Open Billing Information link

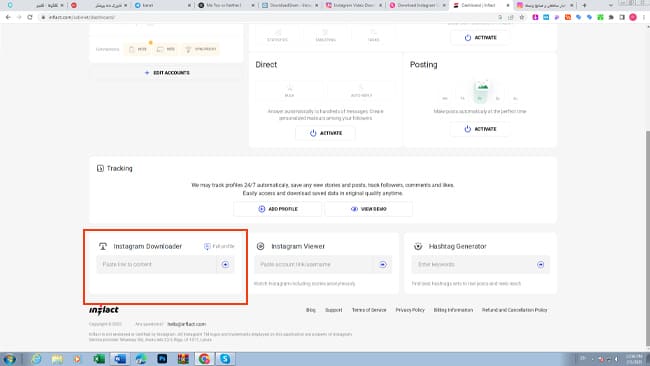(x=453, y=310)
